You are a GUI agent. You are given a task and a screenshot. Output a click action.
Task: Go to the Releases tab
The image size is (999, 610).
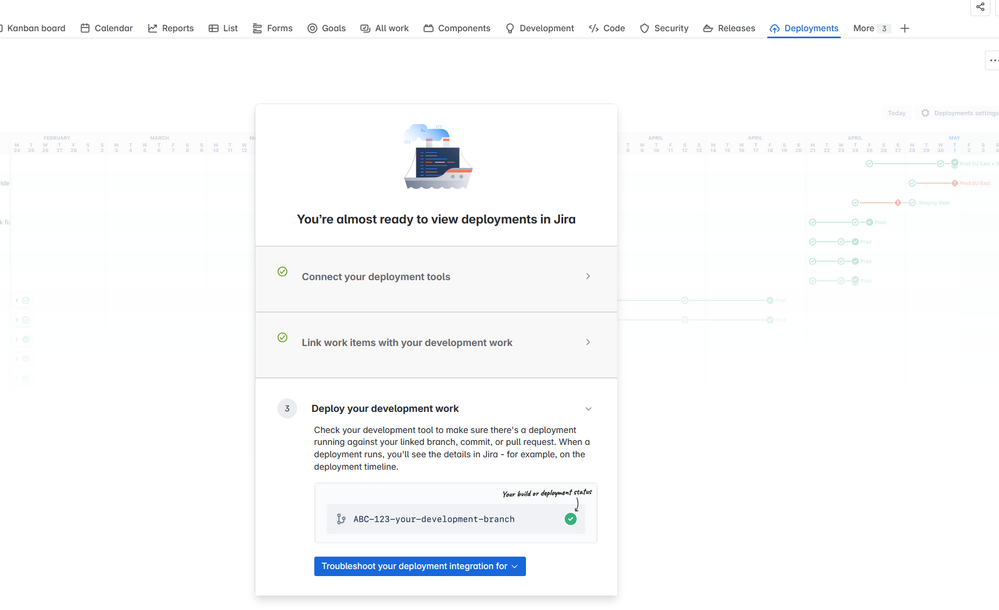(x=729, y=28)
